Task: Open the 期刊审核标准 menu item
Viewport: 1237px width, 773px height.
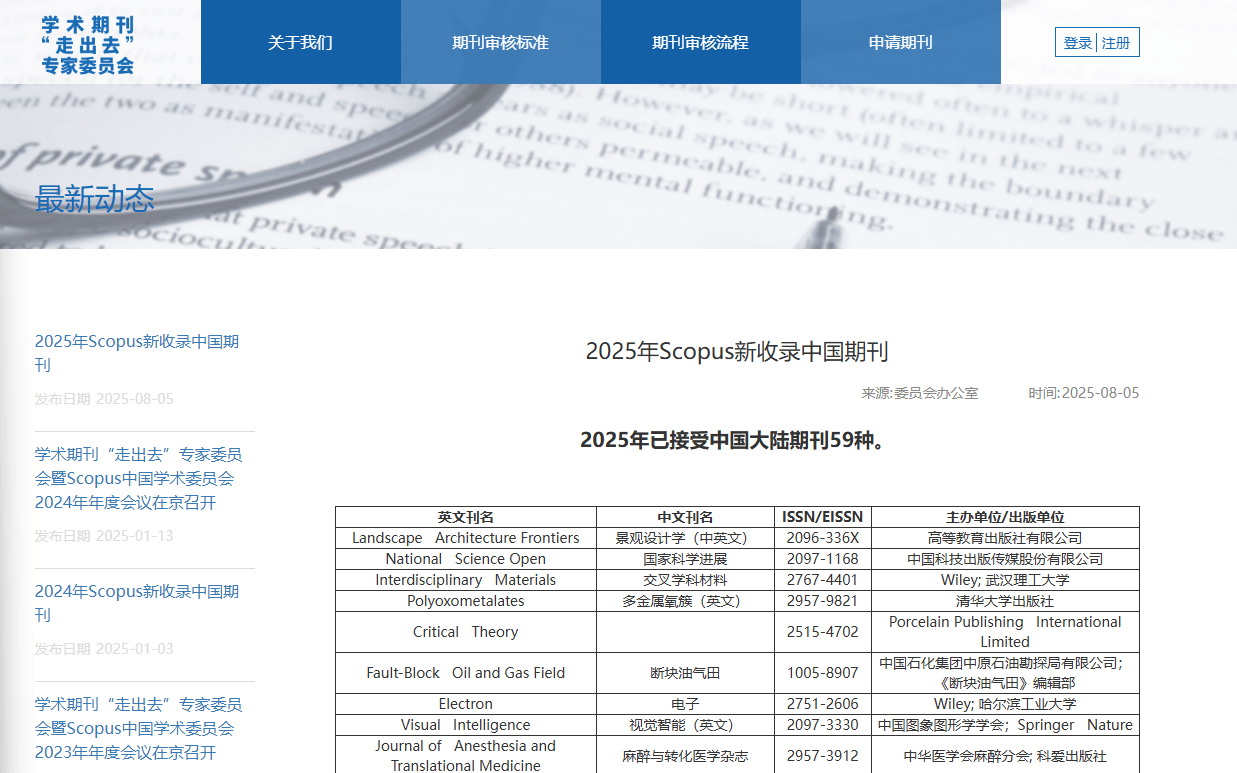Action: 500,43
